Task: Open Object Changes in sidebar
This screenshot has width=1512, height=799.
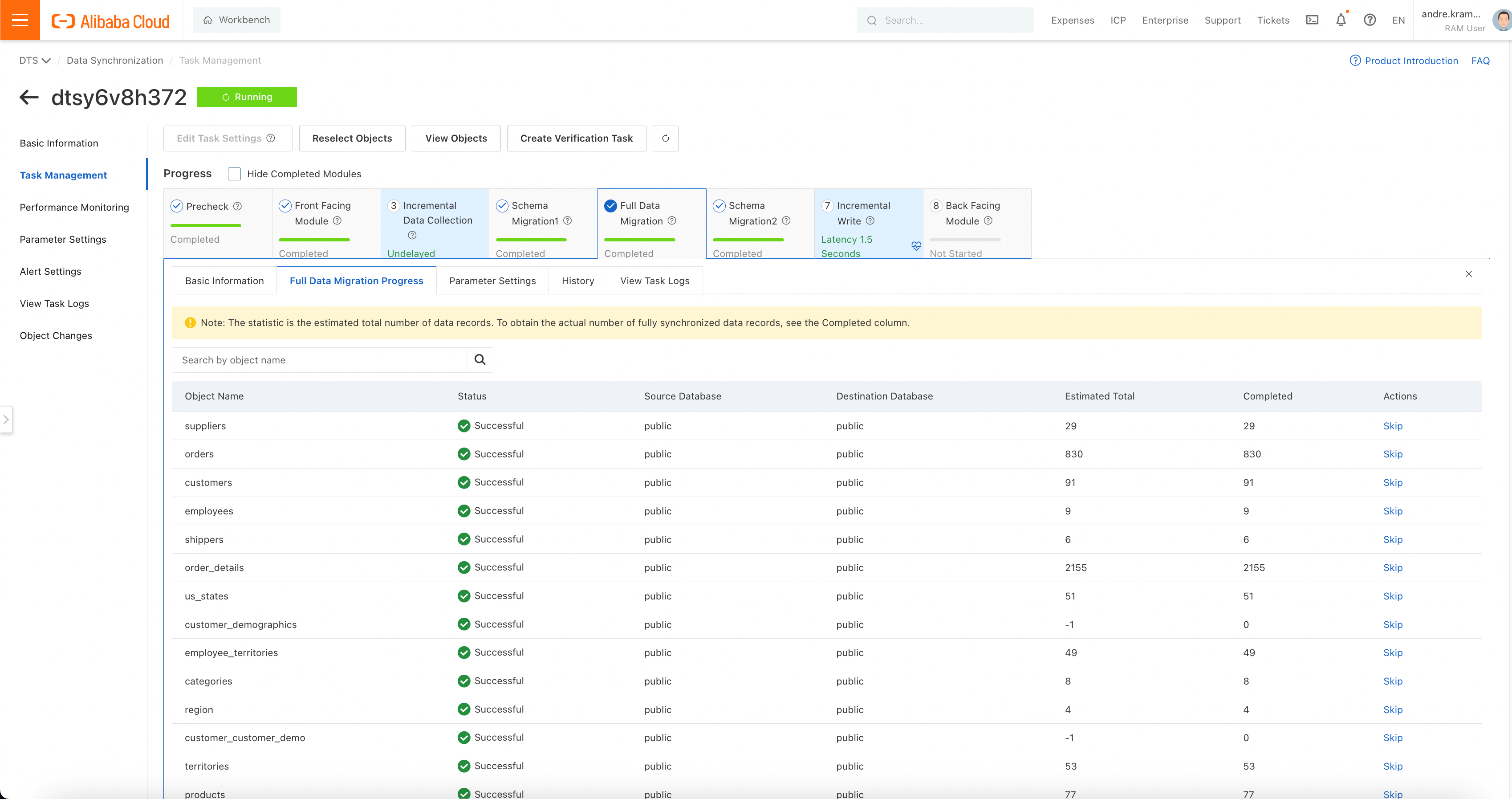Action: [x=56, y=335]
